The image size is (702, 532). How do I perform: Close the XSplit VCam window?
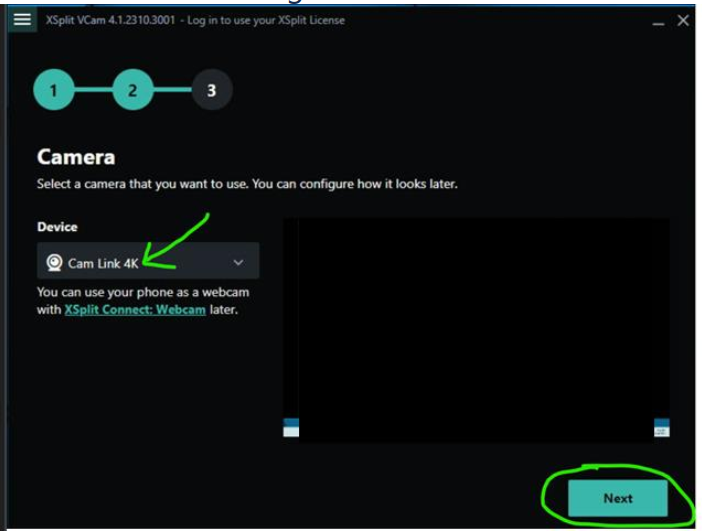pyautogui.click(x=683, y=20)
